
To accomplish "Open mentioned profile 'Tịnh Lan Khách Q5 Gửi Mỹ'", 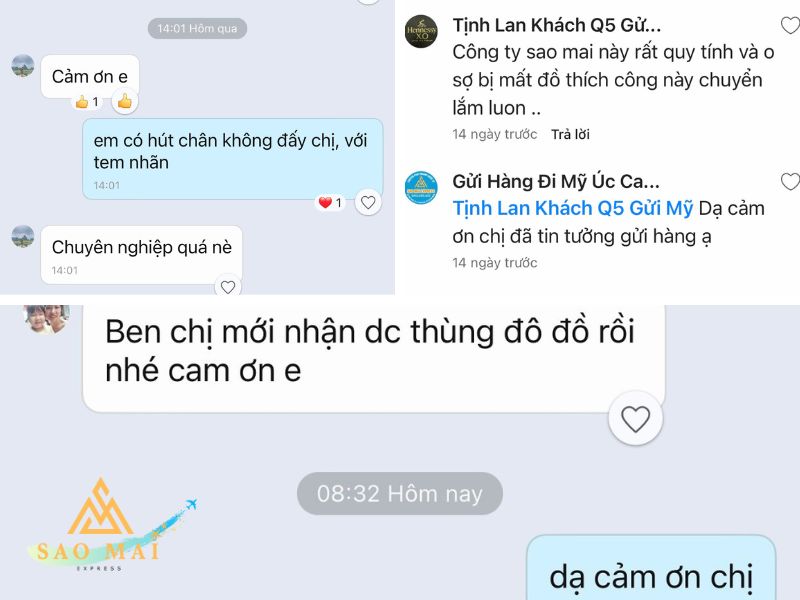I will [572, 208].
